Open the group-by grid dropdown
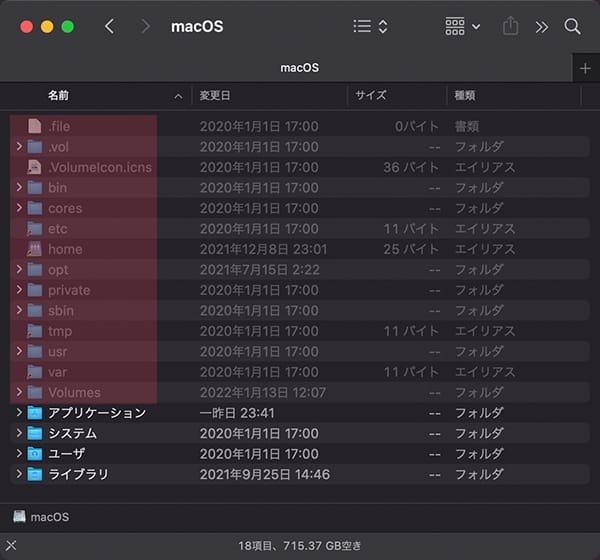The height and width of the screenshot is (560, 600). pos(462,26)
